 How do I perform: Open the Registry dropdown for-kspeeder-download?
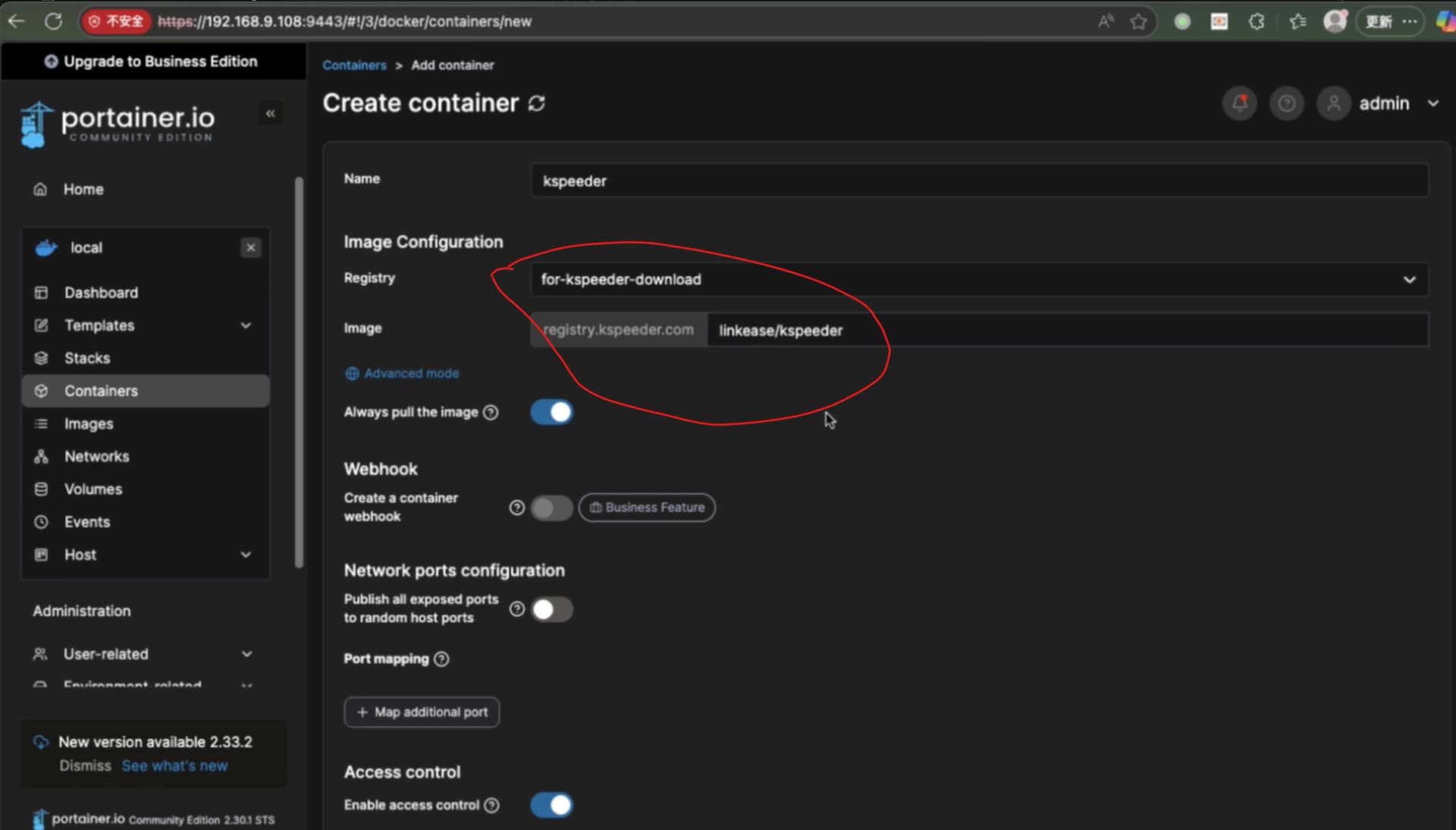978,279
